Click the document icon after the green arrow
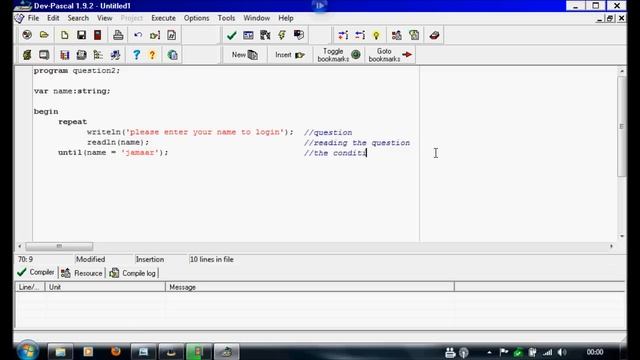640x360 pixels. click(x=171, y=35)
